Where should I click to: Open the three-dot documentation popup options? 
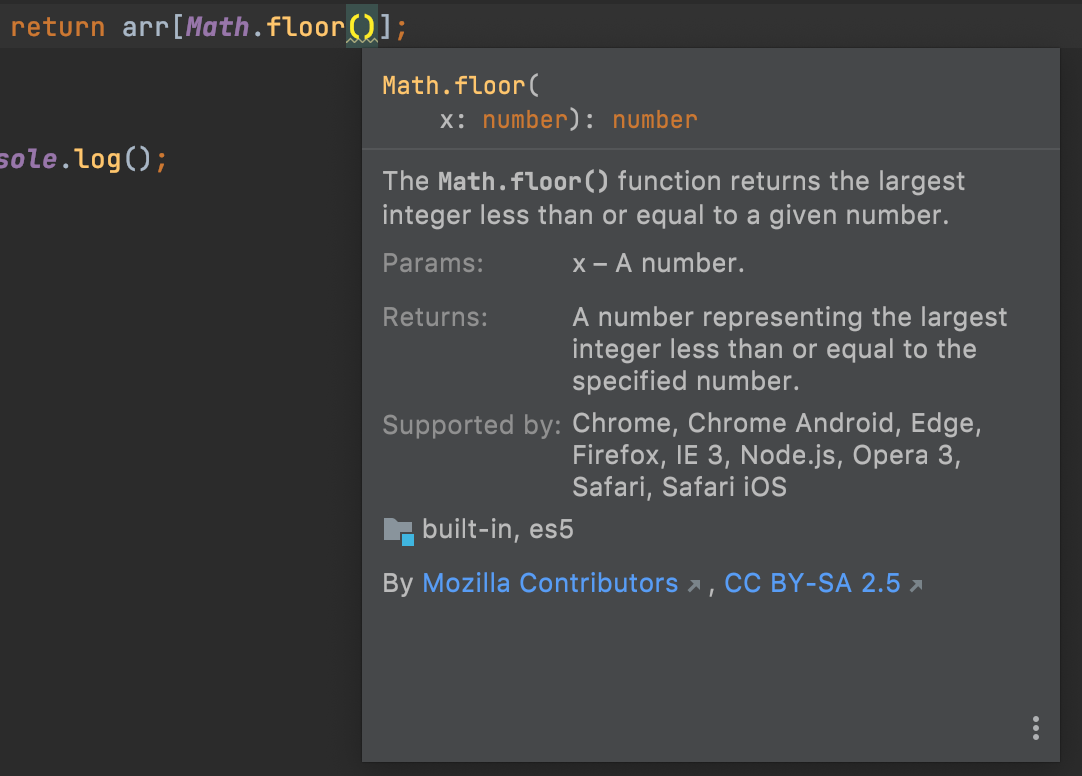click(x=1035, y=728)
